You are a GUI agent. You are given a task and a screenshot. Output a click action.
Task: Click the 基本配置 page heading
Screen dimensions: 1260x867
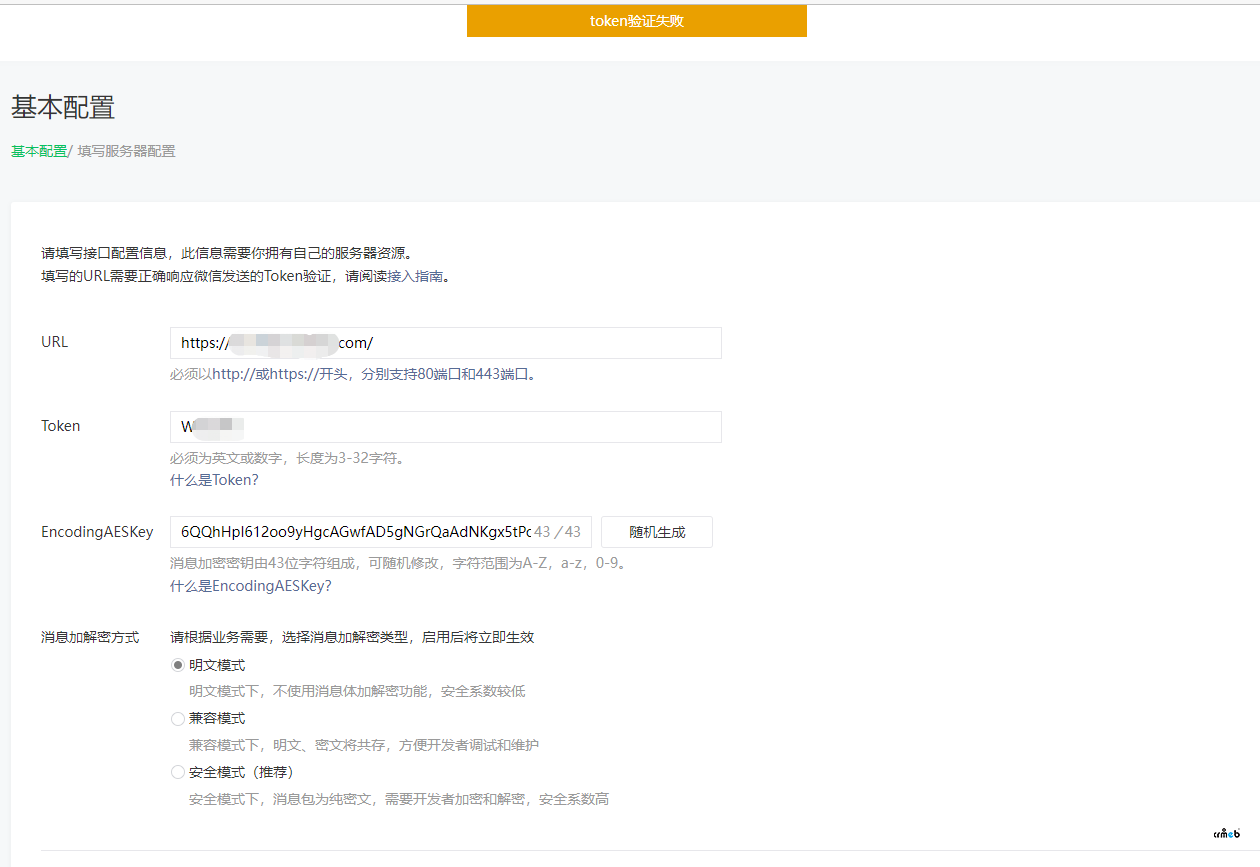(63, 107)
